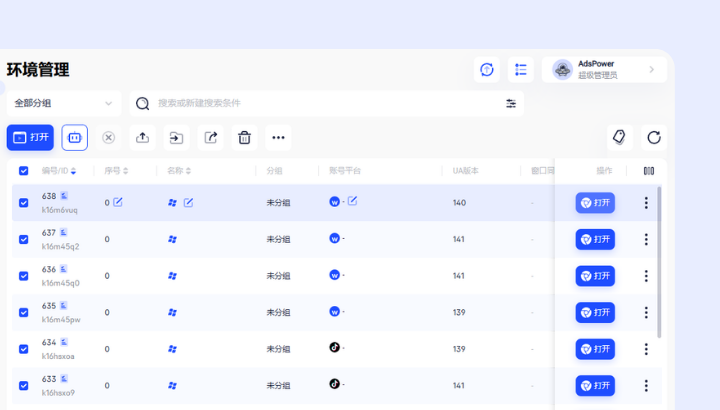Image resolution: width=720 pixels, height=410 pixels.
Task: Open the vertical dots menu for row 633
Action: pos(646,386)
